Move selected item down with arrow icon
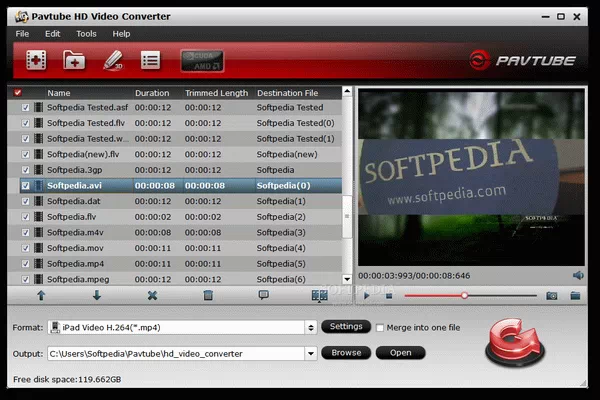This screenshot has height=400, width=600. 97,295
